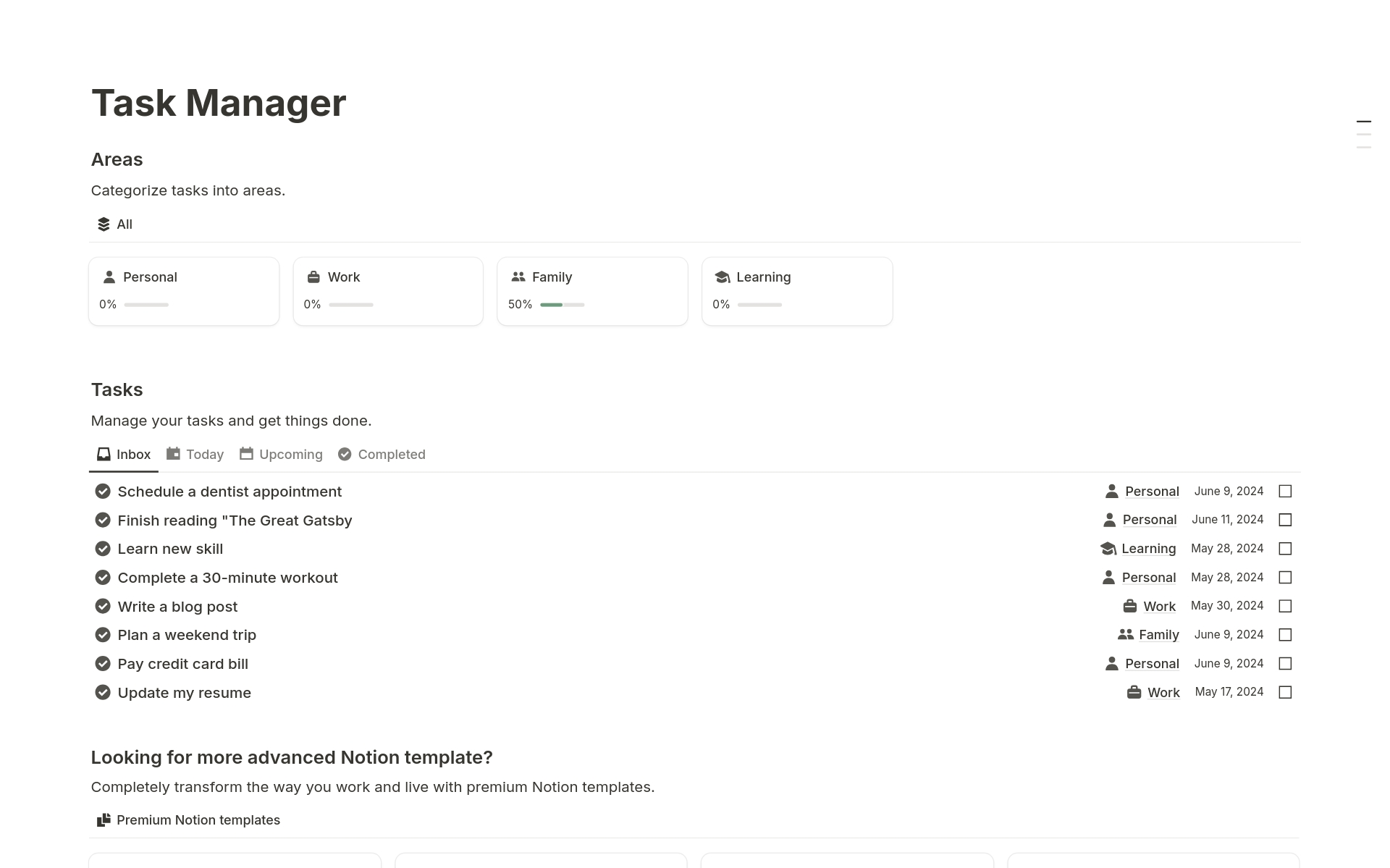Click the June 11, 2024 due date
Screen dimensions: 1390x868
click(1227, 520)
